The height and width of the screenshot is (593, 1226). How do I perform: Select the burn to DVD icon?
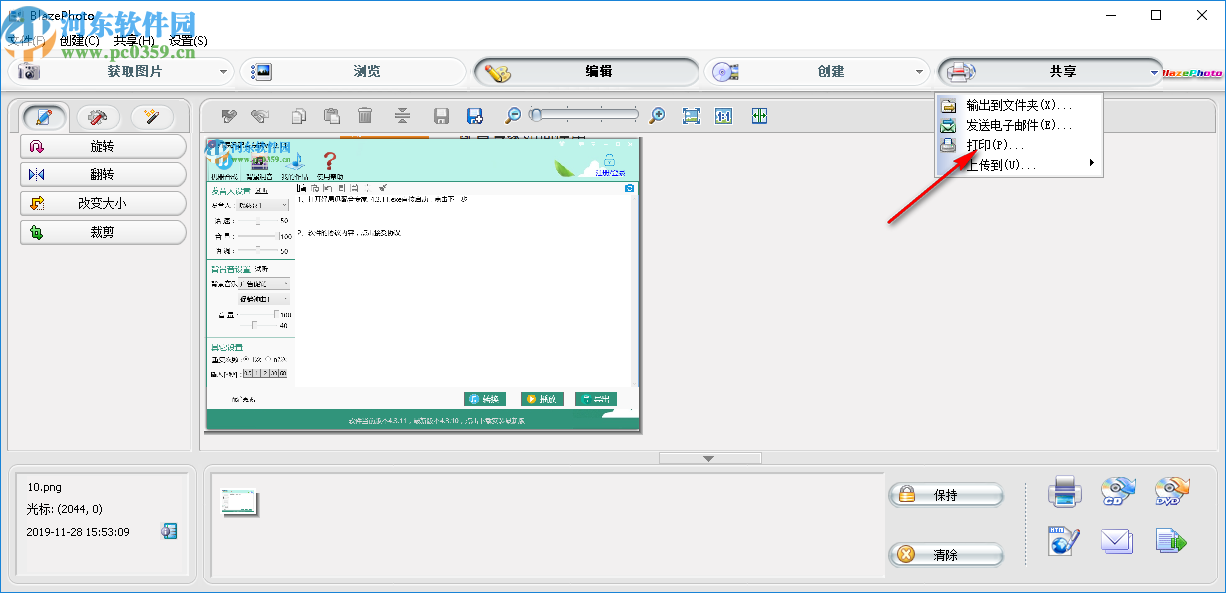[x=1170, y=490]
